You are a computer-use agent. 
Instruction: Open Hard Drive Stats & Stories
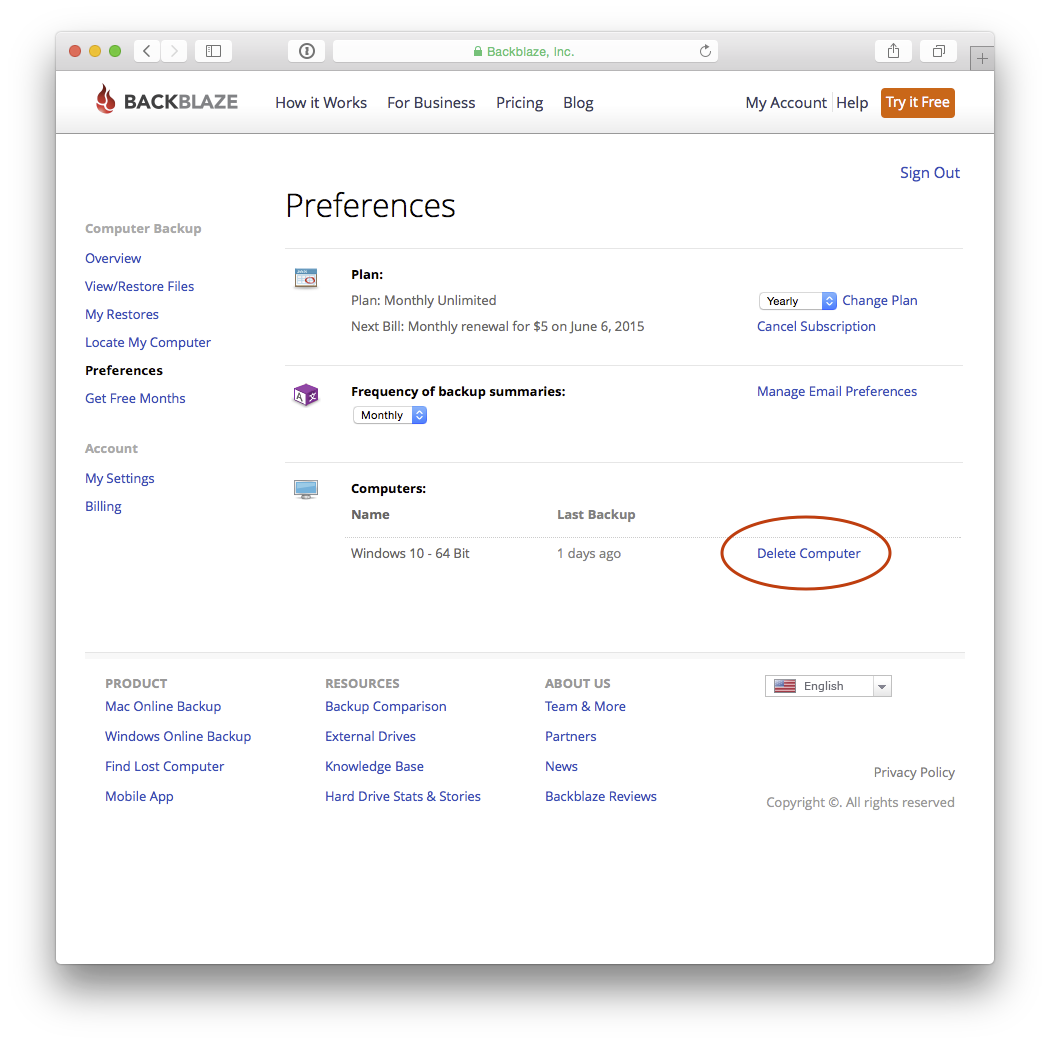(x=403, y=796)
